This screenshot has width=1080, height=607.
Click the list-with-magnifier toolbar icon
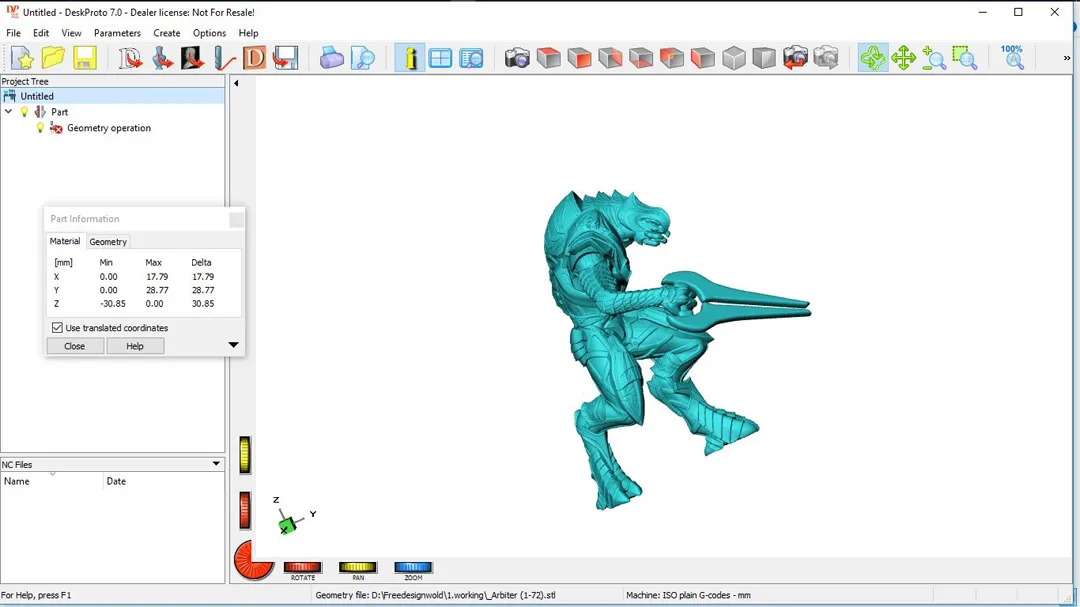pos(471,58)
